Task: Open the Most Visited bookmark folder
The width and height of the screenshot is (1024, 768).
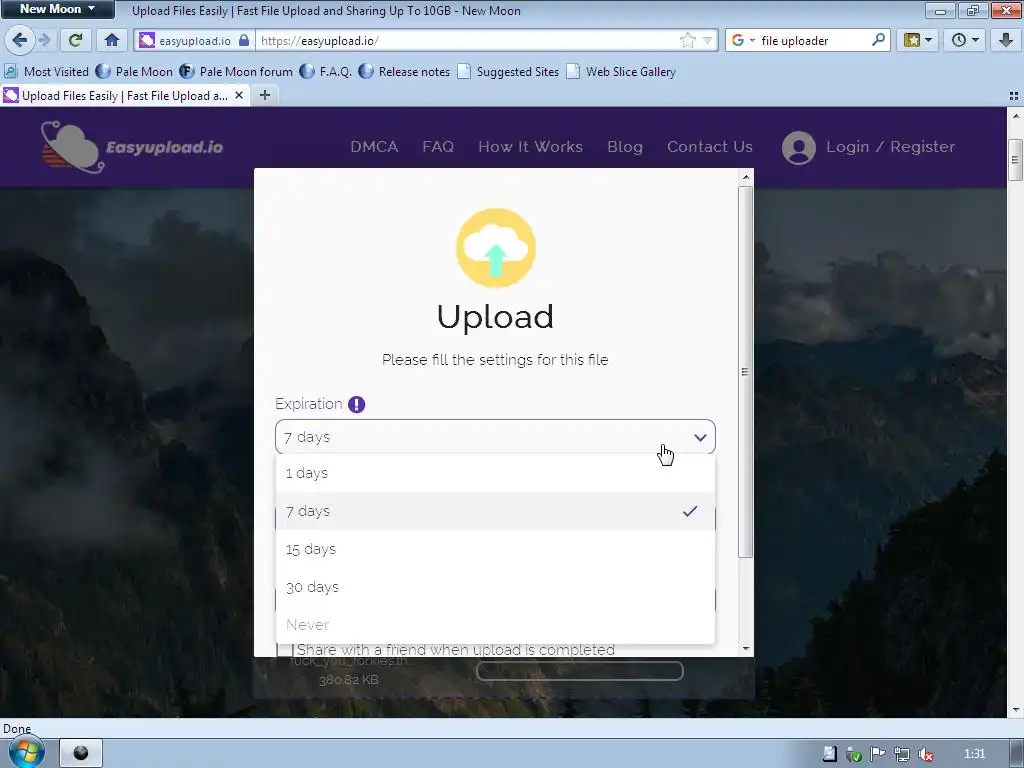Action: 46,72
